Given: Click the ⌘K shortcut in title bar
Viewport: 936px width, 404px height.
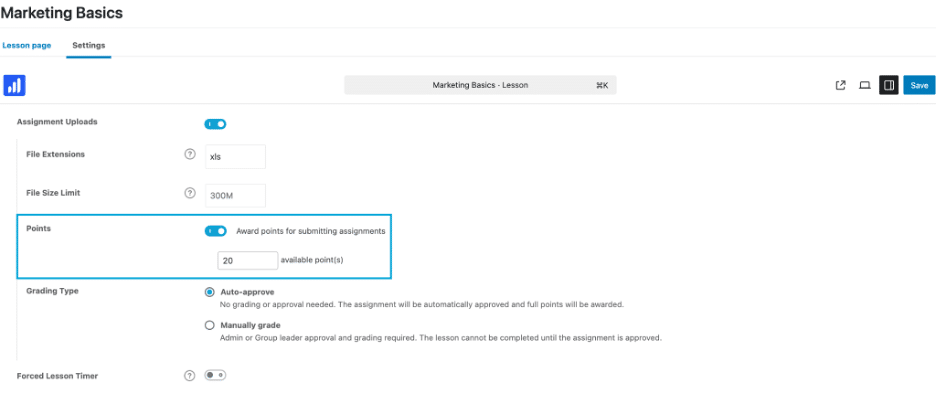Looking at the screenshot, I should (602, 85).
